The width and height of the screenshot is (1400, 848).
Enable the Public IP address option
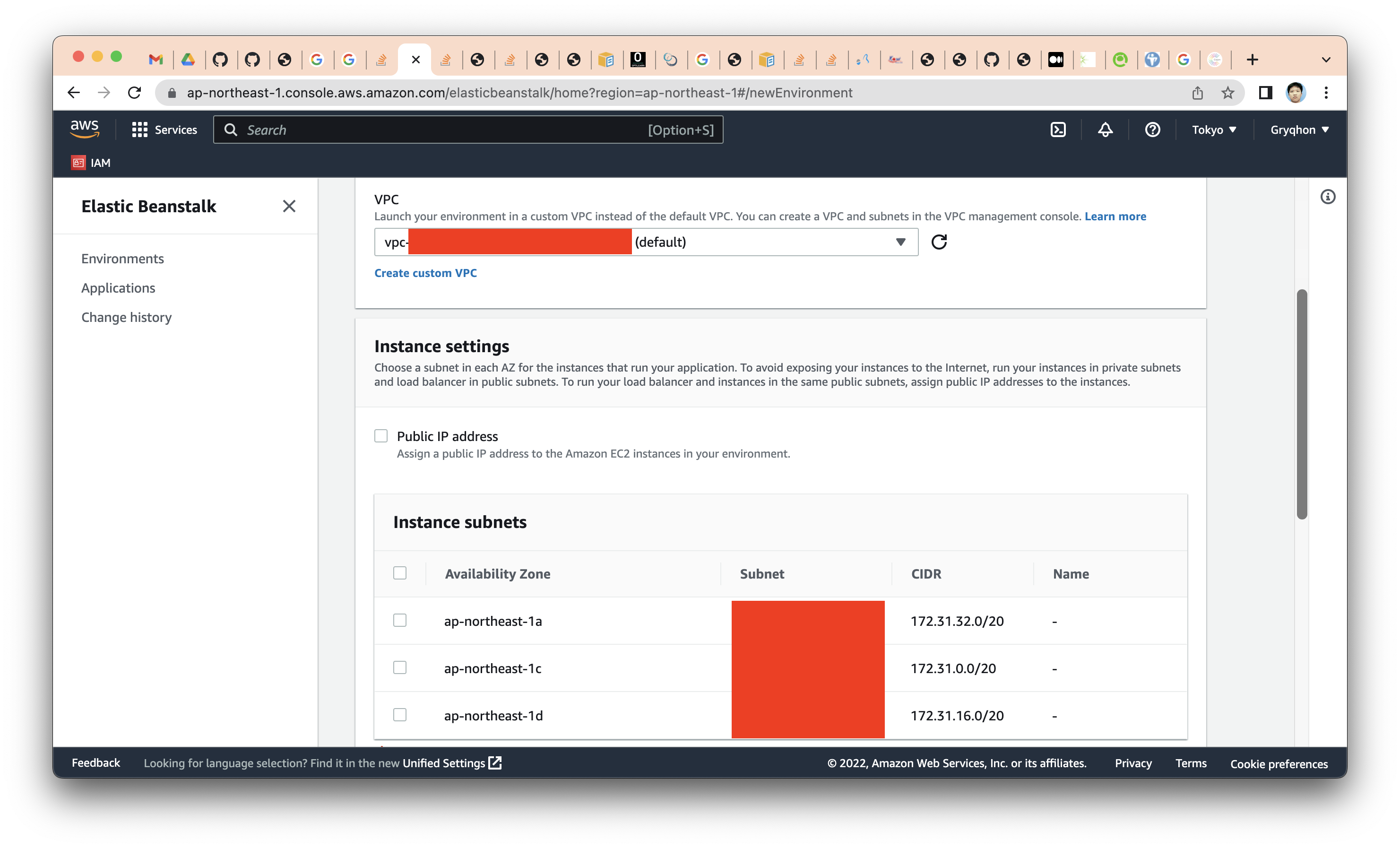tap(380, 435)
